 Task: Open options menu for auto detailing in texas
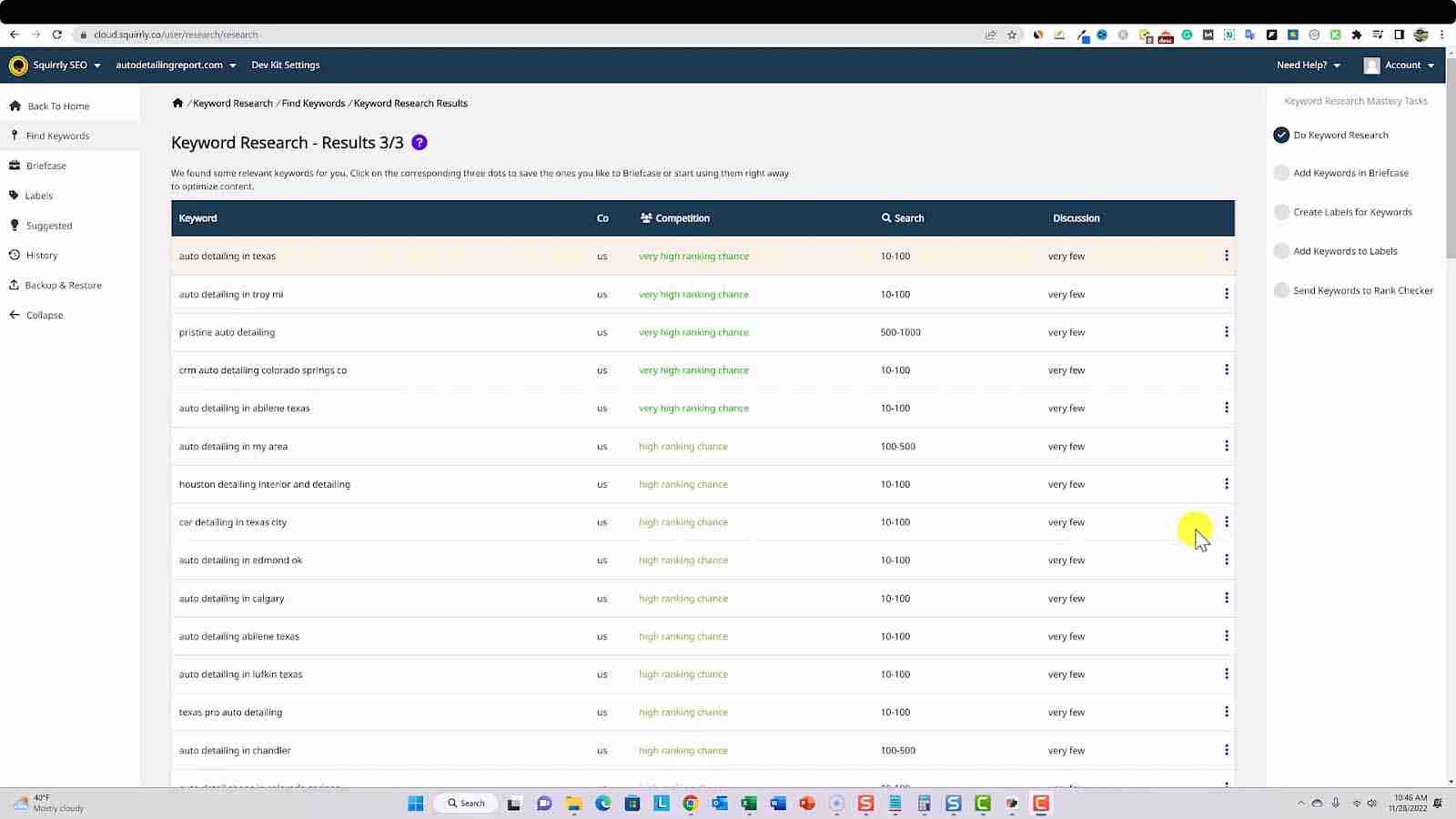[1227, 256]
